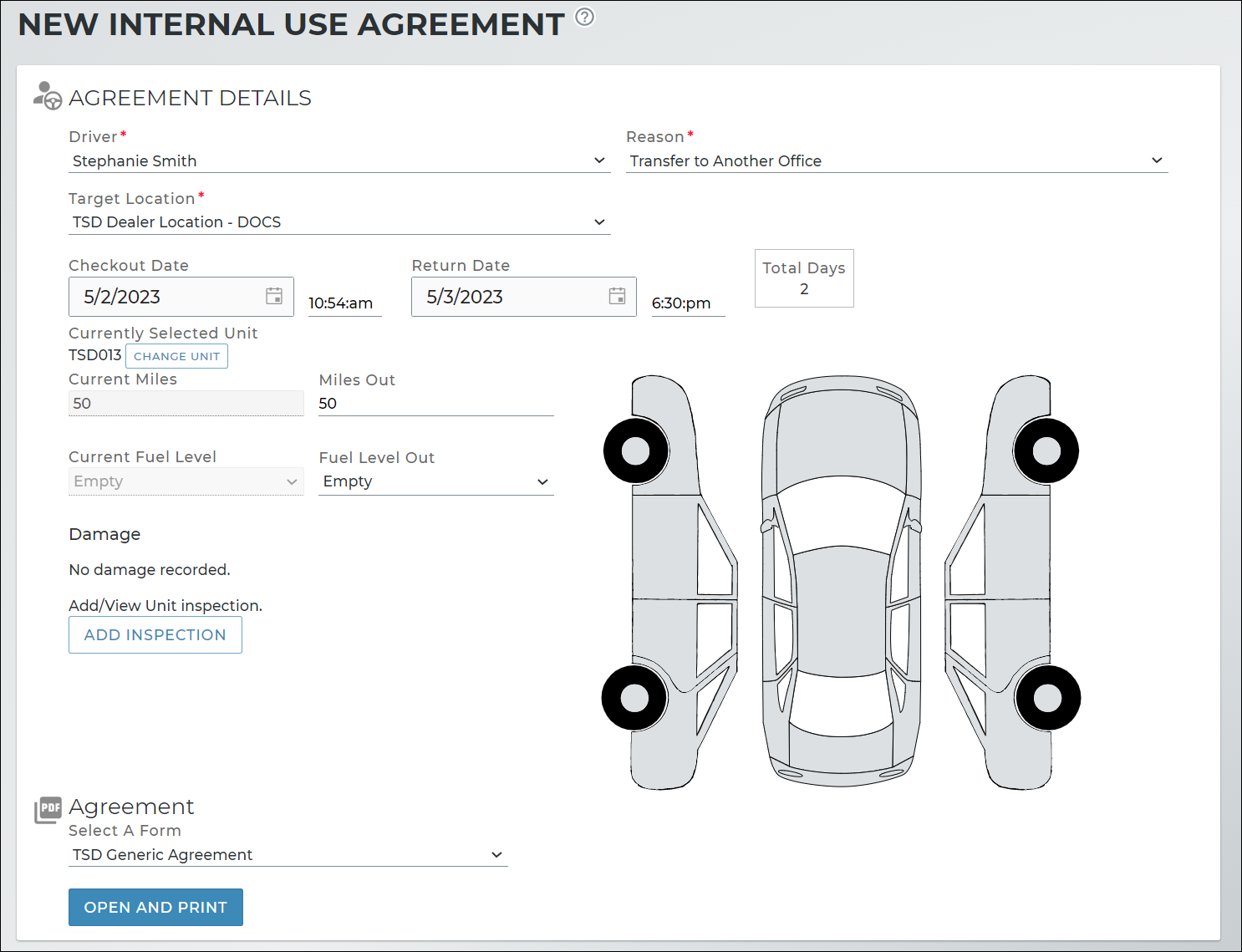Click the Agreement Details driver icon
Viewport: 1242px width, 952px height.
click(x=48, y=96)
